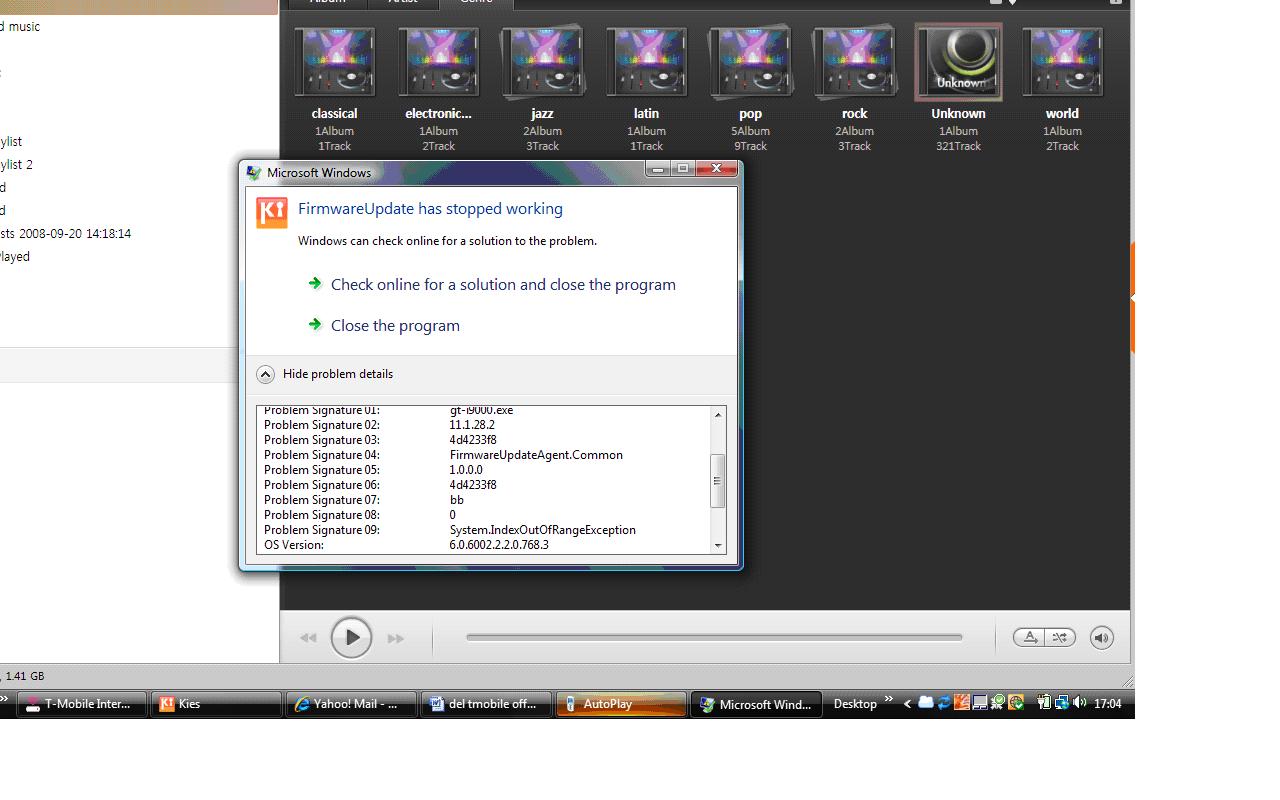Mute the Kies player volume

(x=1102, y=638)
